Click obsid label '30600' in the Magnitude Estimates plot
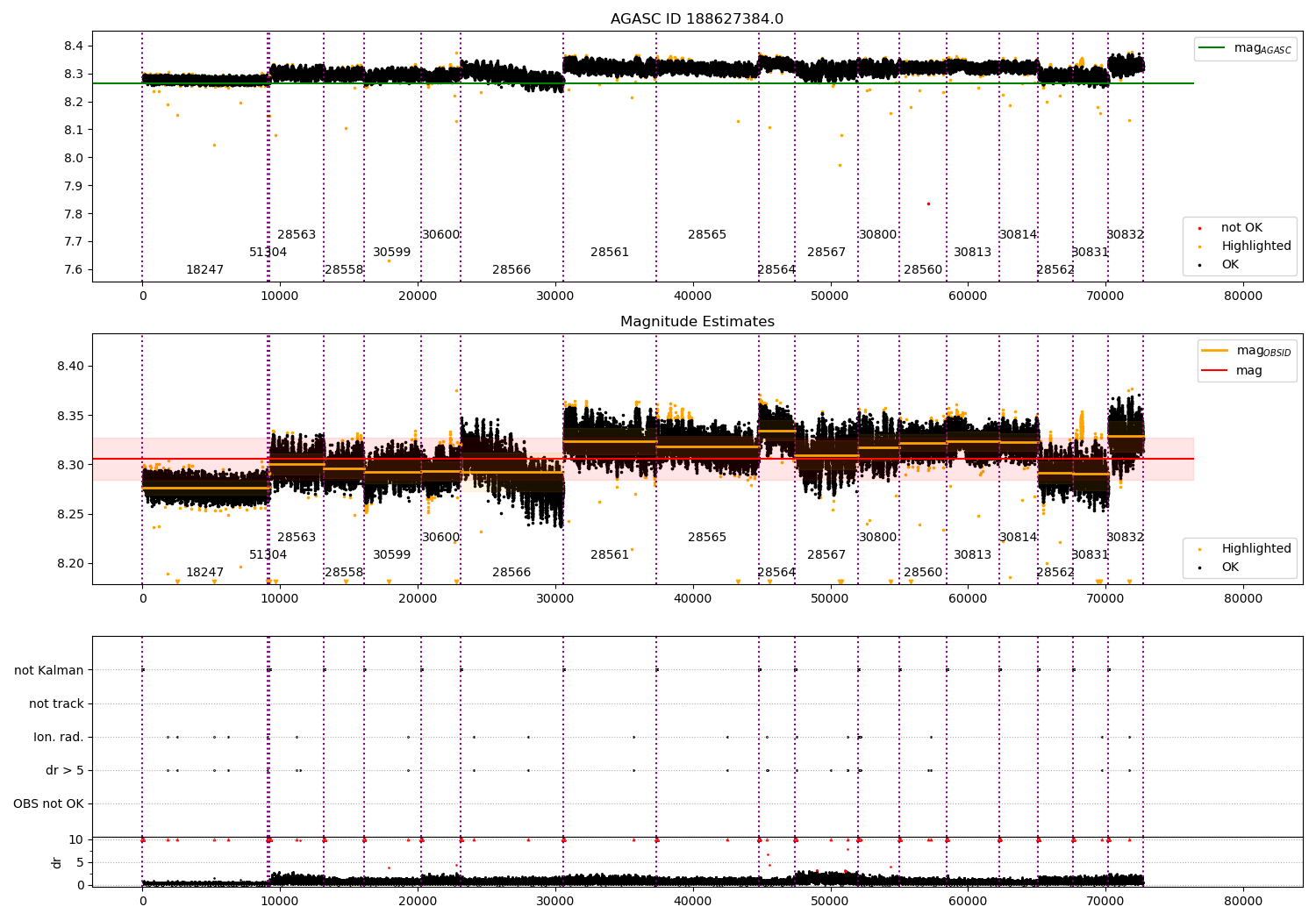Image resolution: width=1316 pixels, height=921 pixels. coord(440,538)
